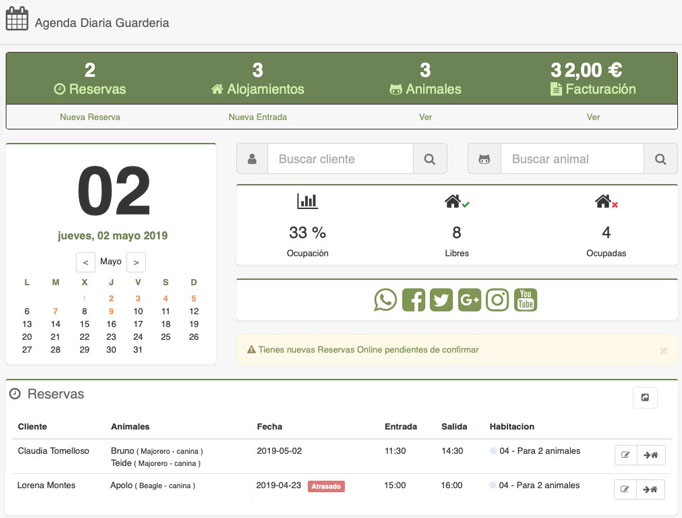Click Ver under Facturación
Viewport: 682px width, 518px height.
coord(593,117)
